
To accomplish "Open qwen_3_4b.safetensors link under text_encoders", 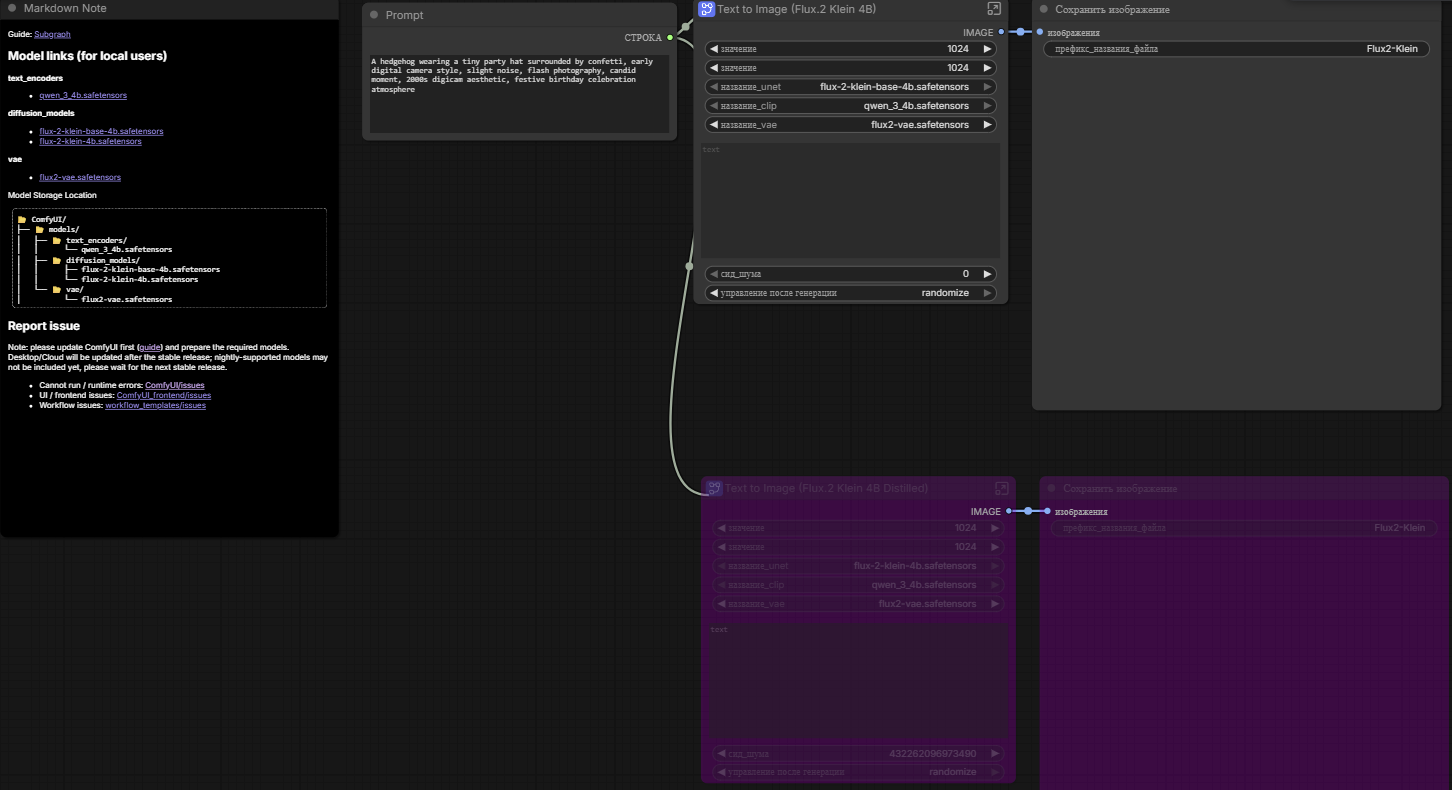I will click(83, 95).
